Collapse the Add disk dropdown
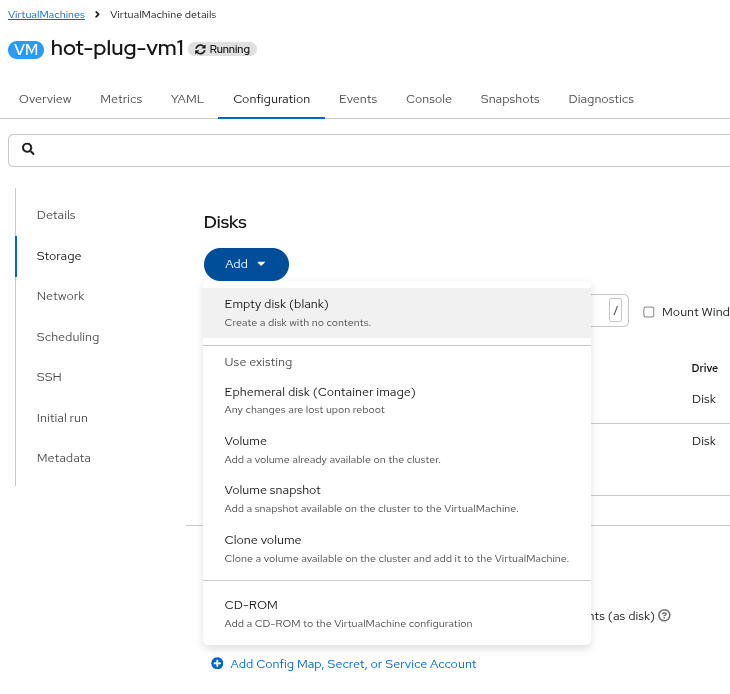Screen dimensions: 730x694 tap(246, 264)
